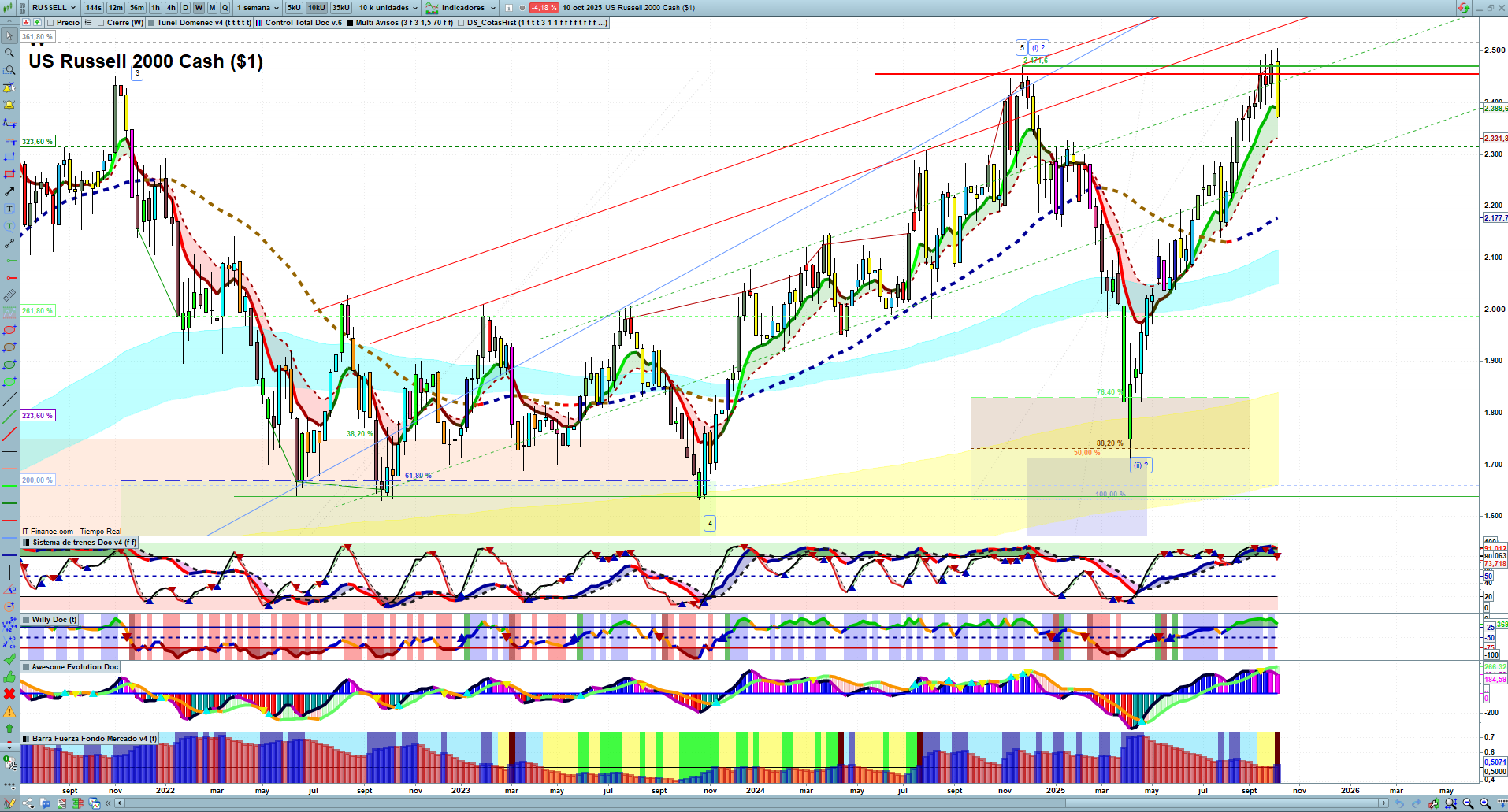This screenshot has width=1508, height=812.
Task: Click the wave 4 label on the chart
Action: [710, 523]
